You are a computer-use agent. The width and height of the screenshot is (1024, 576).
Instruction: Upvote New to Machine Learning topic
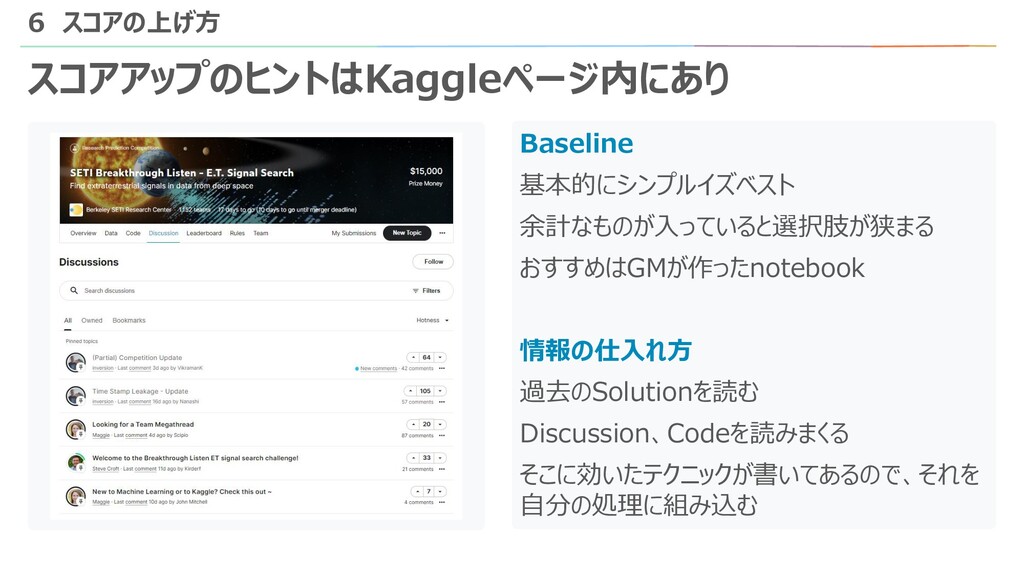click(417, 491)
